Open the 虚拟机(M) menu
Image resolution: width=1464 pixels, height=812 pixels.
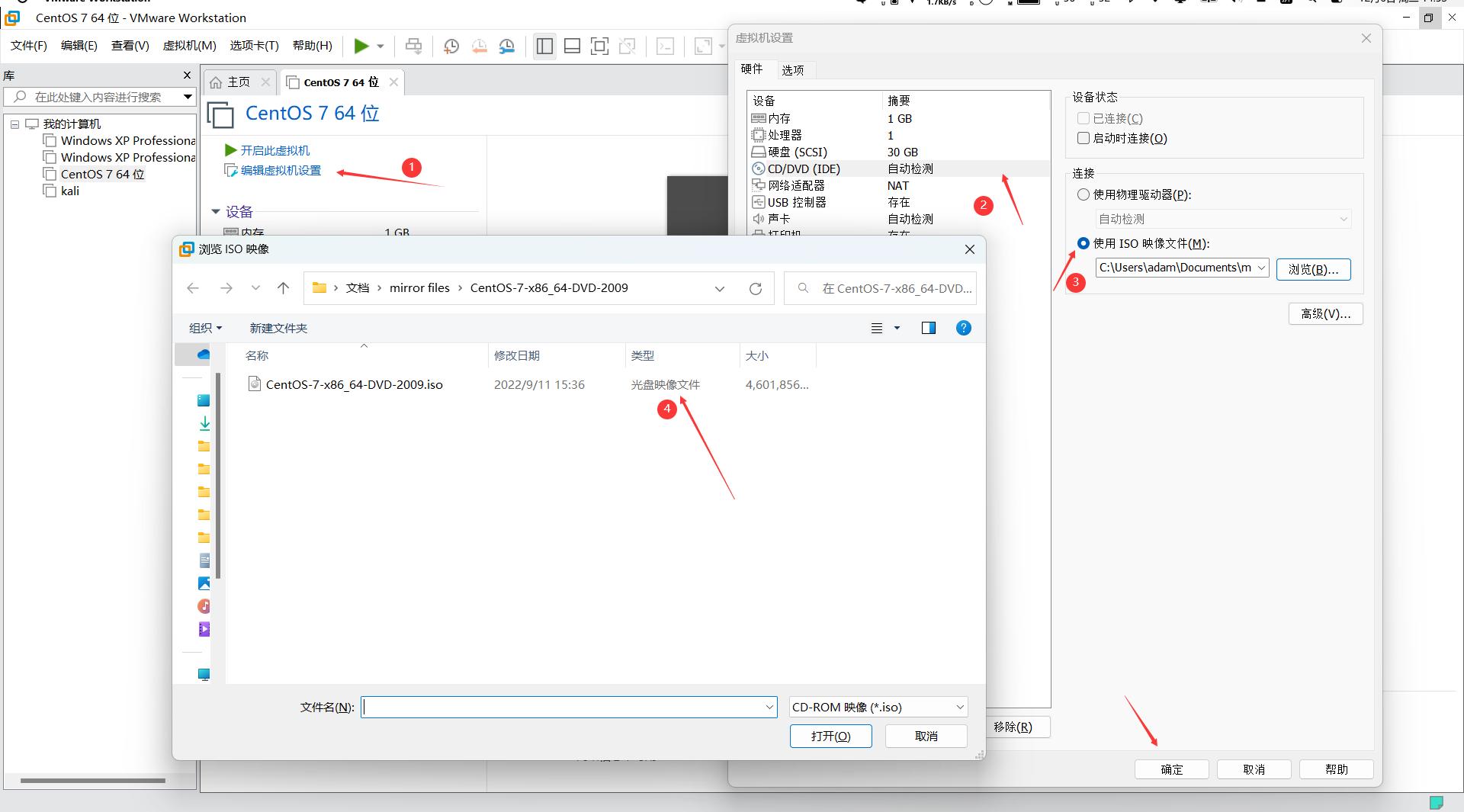coord(190,46)
